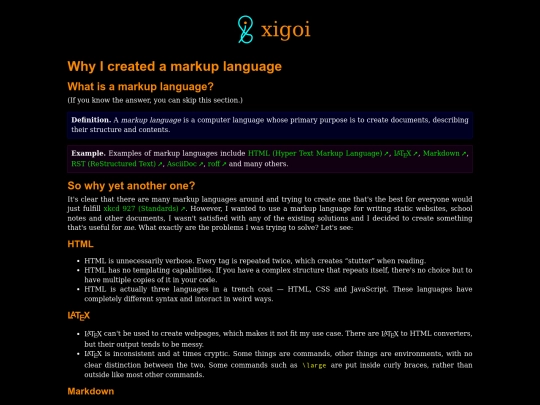This screenshot has width=540, height=405.
Task: Open the roff link
Action: click(x=217, y=164)
